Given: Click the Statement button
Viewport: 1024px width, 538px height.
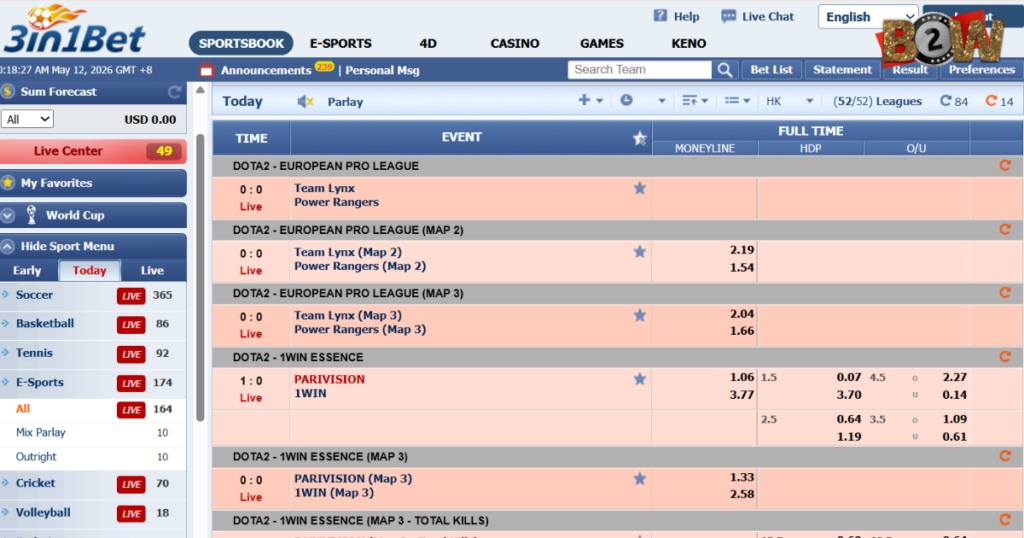Looking at the screenshot, I should pos(842,70).
